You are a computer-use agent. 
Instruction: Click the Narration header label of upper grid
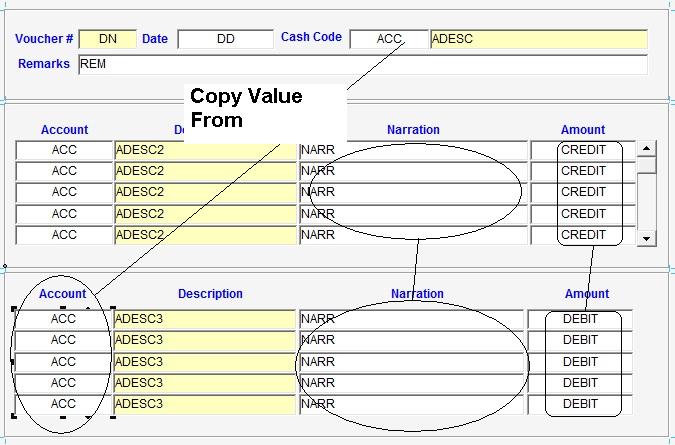(413, 130)
